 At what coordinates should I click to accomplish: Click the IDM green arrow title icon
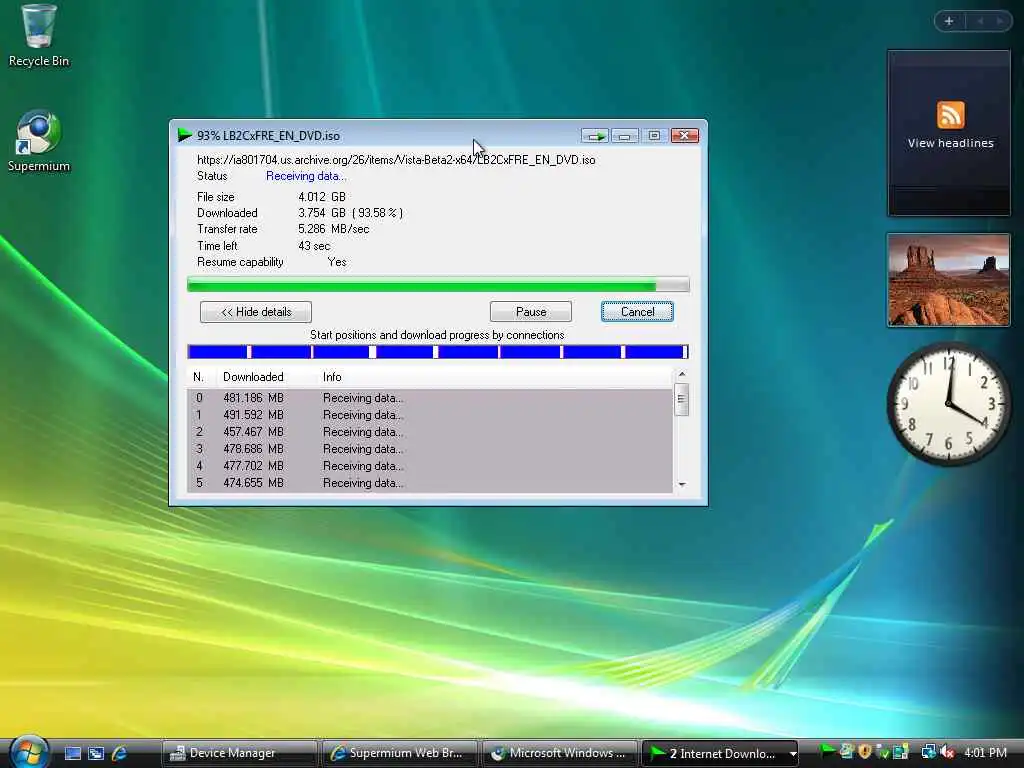(185, 135)
